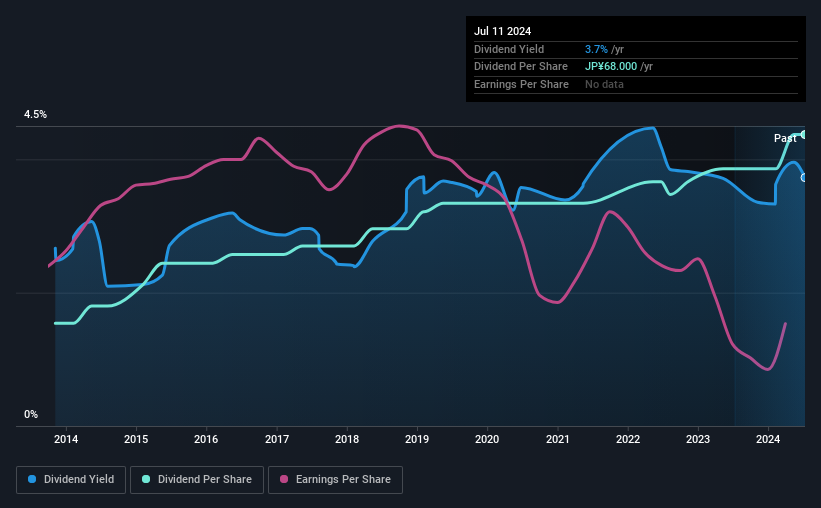The width and height of the screenshot is (821, 508).
Task: Select the 2019 label on the x-axis
Action: click(x=417, y=439)
